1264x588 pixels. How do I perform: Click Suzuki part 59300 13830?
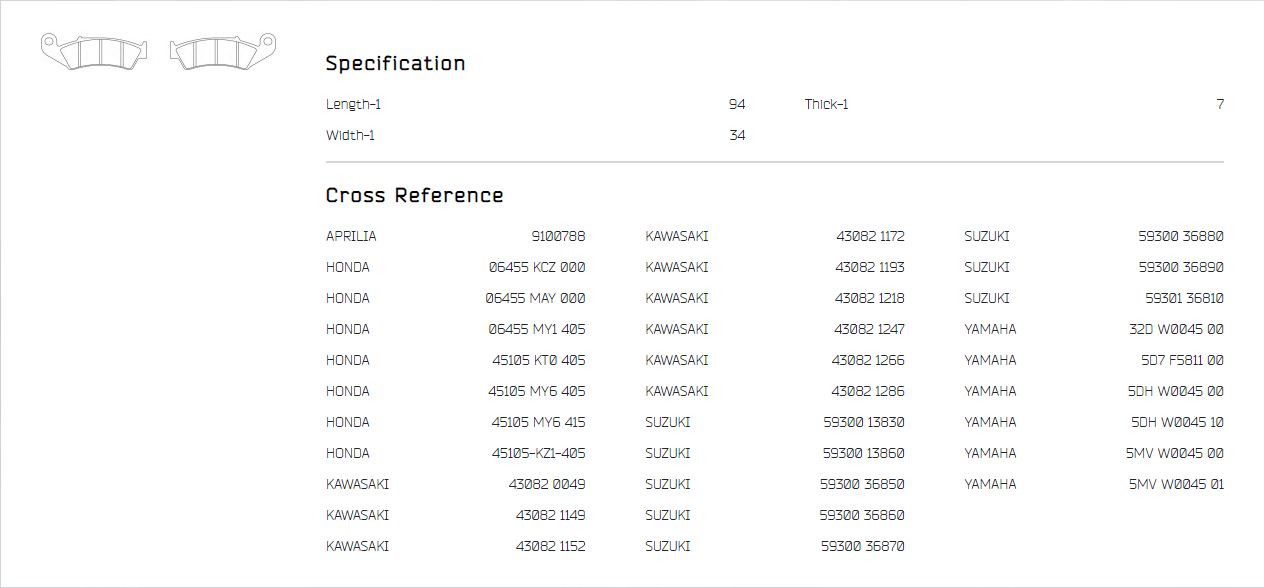864,422
